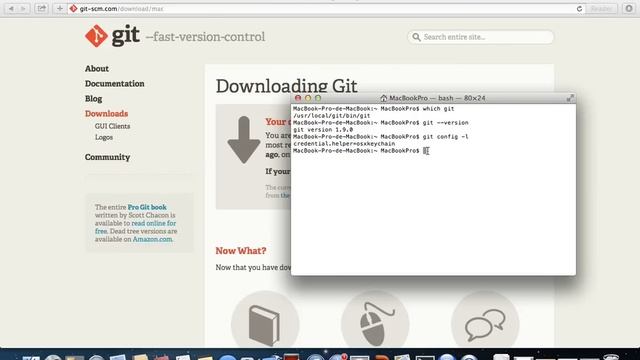
Task: Open the GUI Clients sub-link
Action: (112, 126)
